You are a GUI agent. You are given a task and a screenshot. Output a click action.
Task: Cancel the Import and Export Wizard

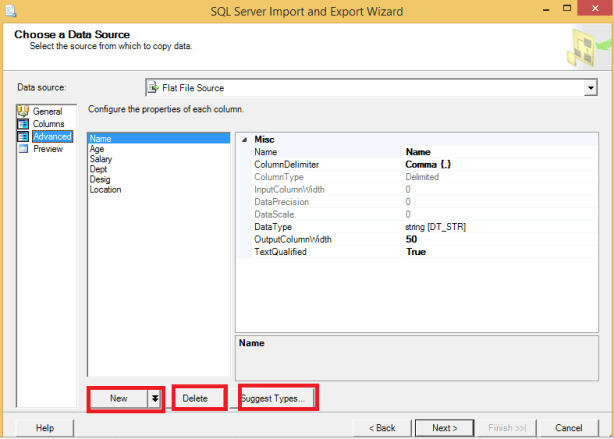(x=568, y=428)
